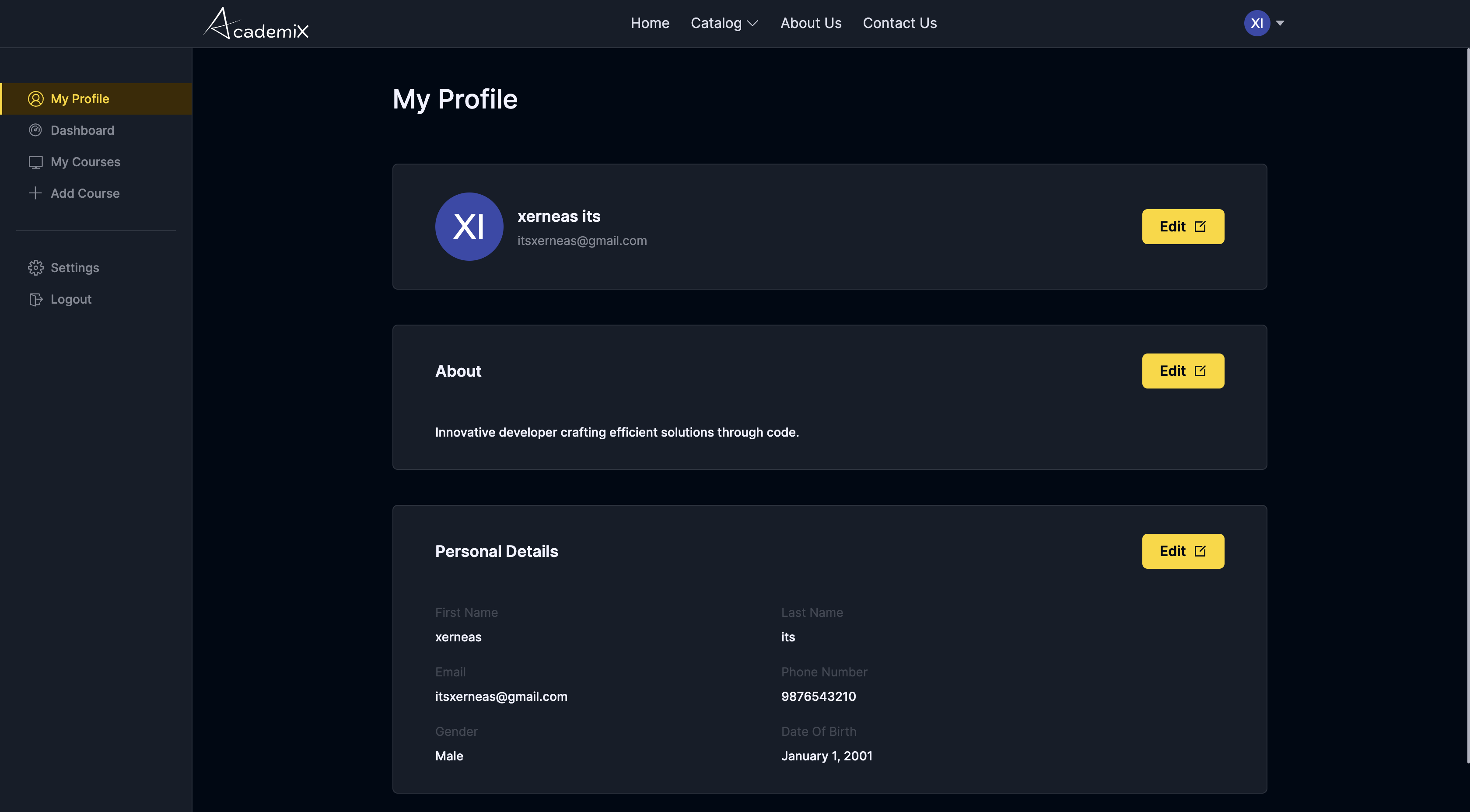
Task: Expand the Catalog dropdown menu
Action: click(716, 23)
